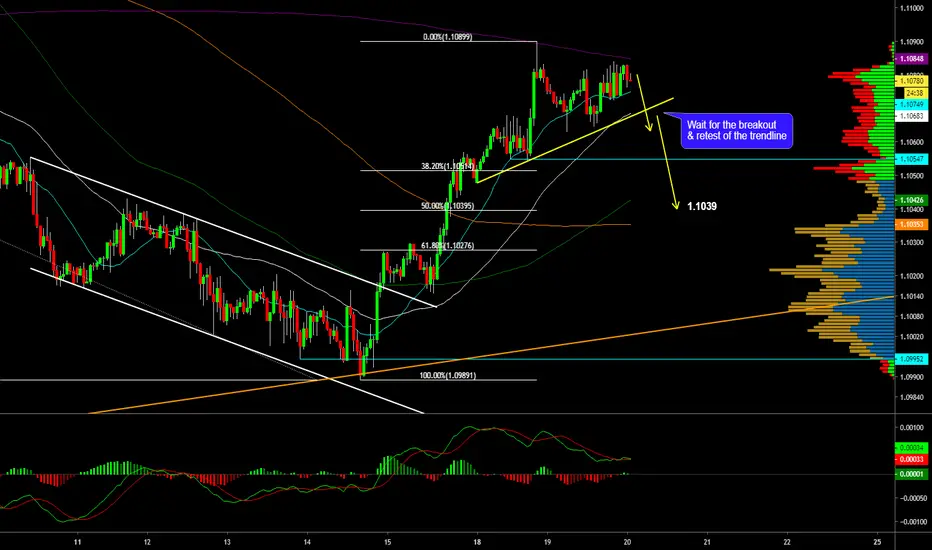Click date 14 on the time axis
The image size is (932, 550).
[307, 542]
